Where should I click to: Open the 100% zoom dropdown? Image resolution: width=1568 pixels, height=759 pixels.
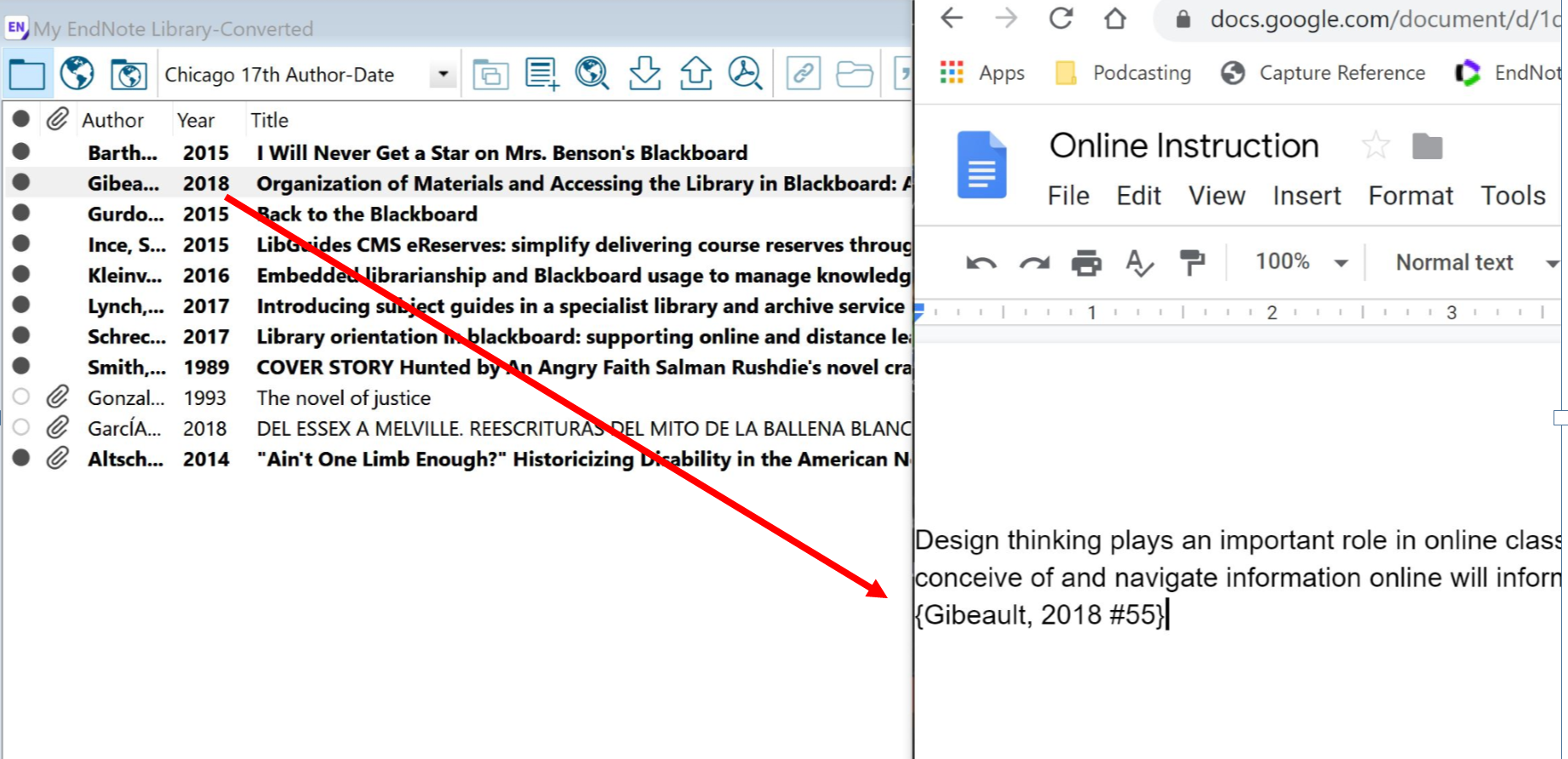tap(1301, 262)
